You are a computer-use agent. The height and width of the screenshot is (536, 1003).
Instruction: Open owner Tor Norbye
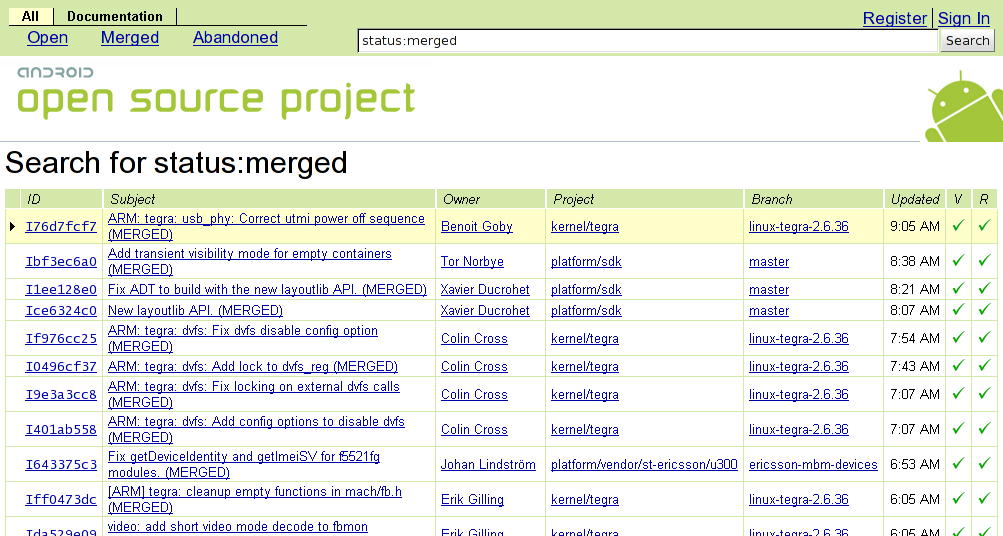472,262
